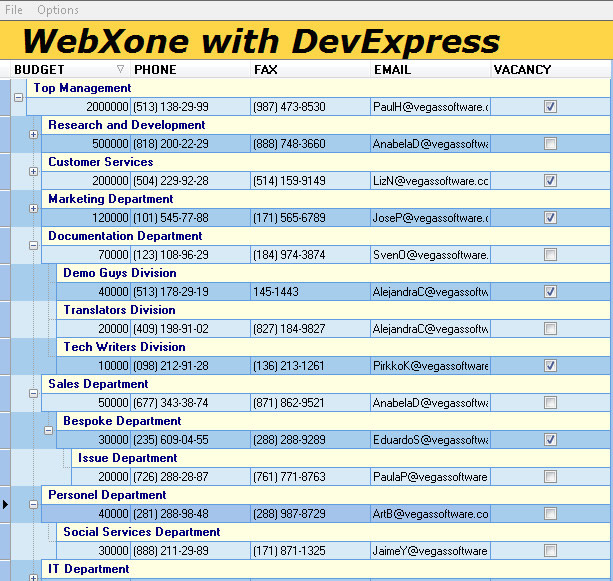The width and height of the screenshot is (613, 581).
Task: Collapse the Documentation Department node
Action: [x=33, y=246]
